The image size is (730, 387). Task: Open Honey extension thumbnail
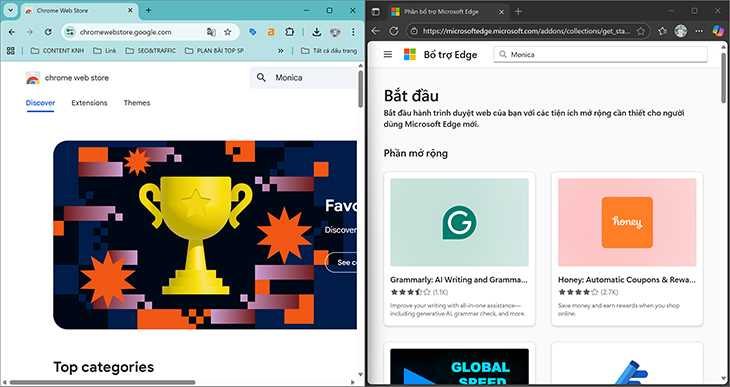[627, 222]
